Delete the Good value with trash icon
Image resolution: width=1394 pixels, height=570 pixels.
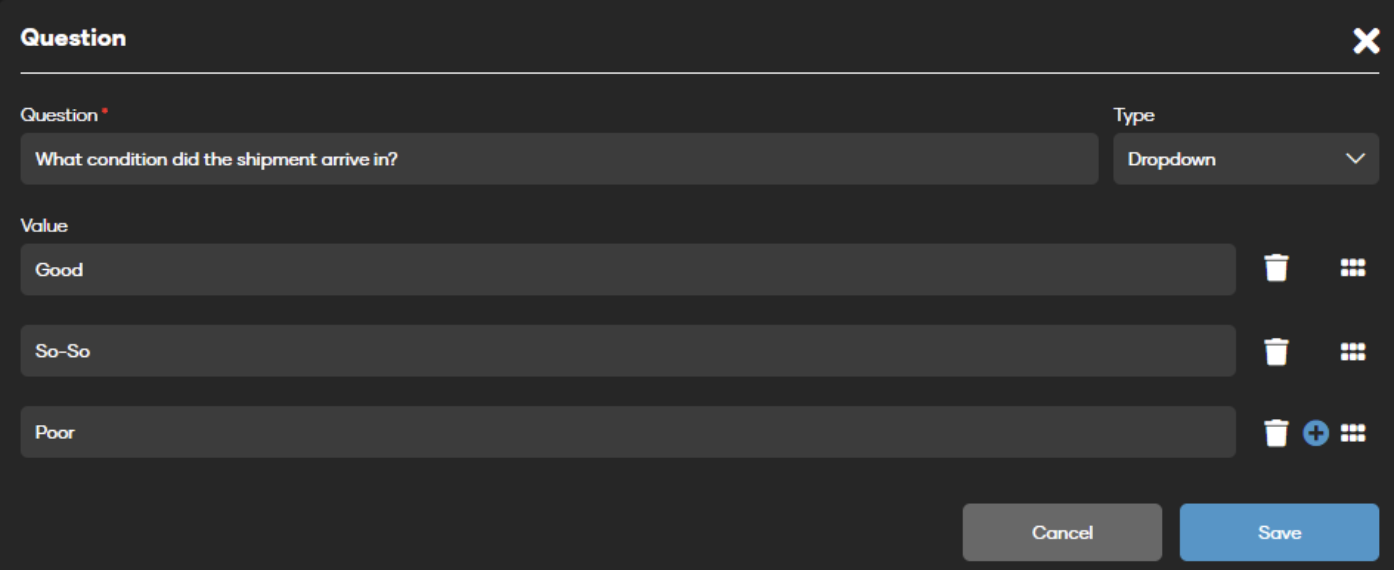point(1276,268)
